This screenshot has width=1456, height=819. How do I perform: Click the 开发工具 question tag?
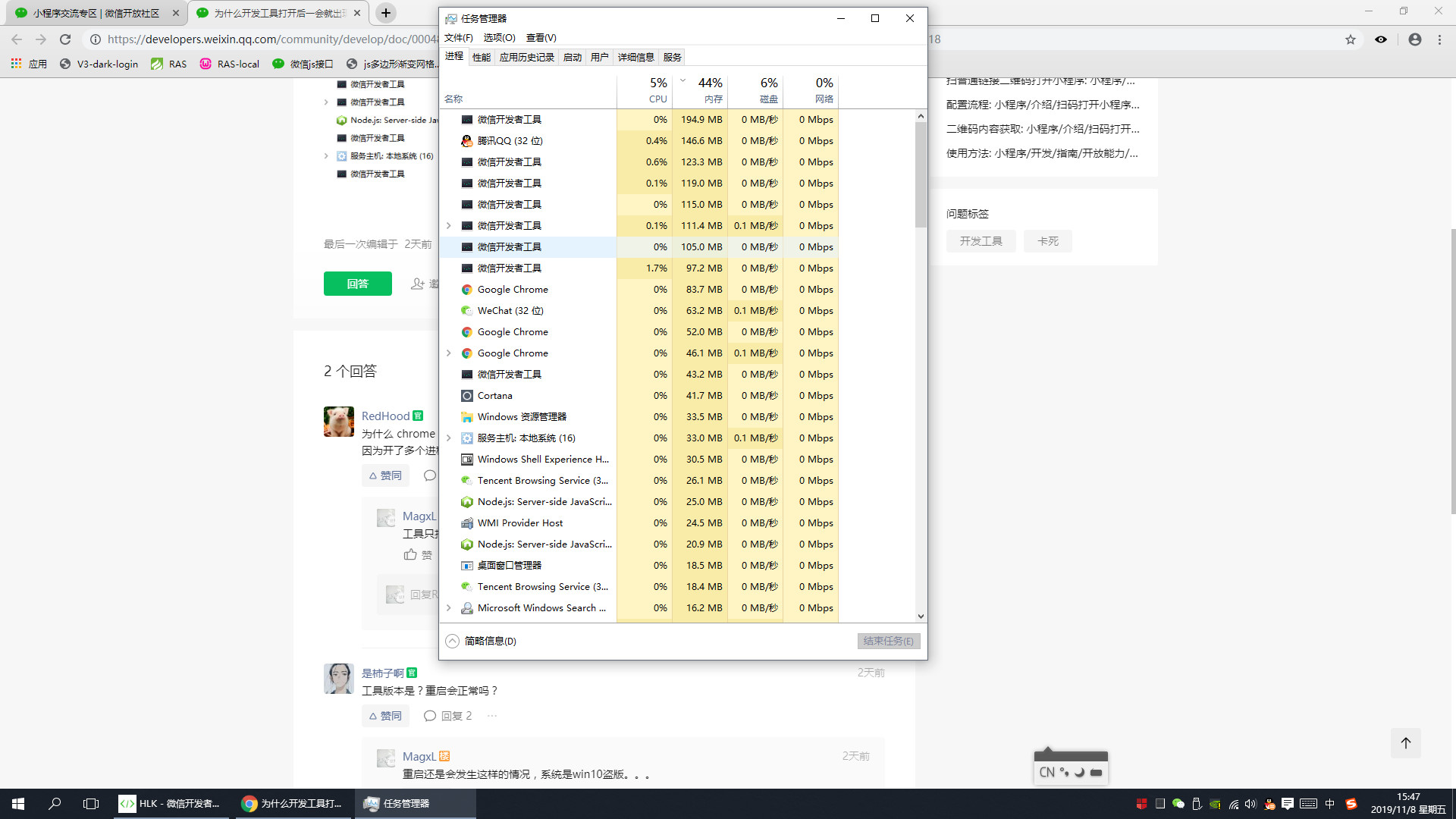(981, 241)
